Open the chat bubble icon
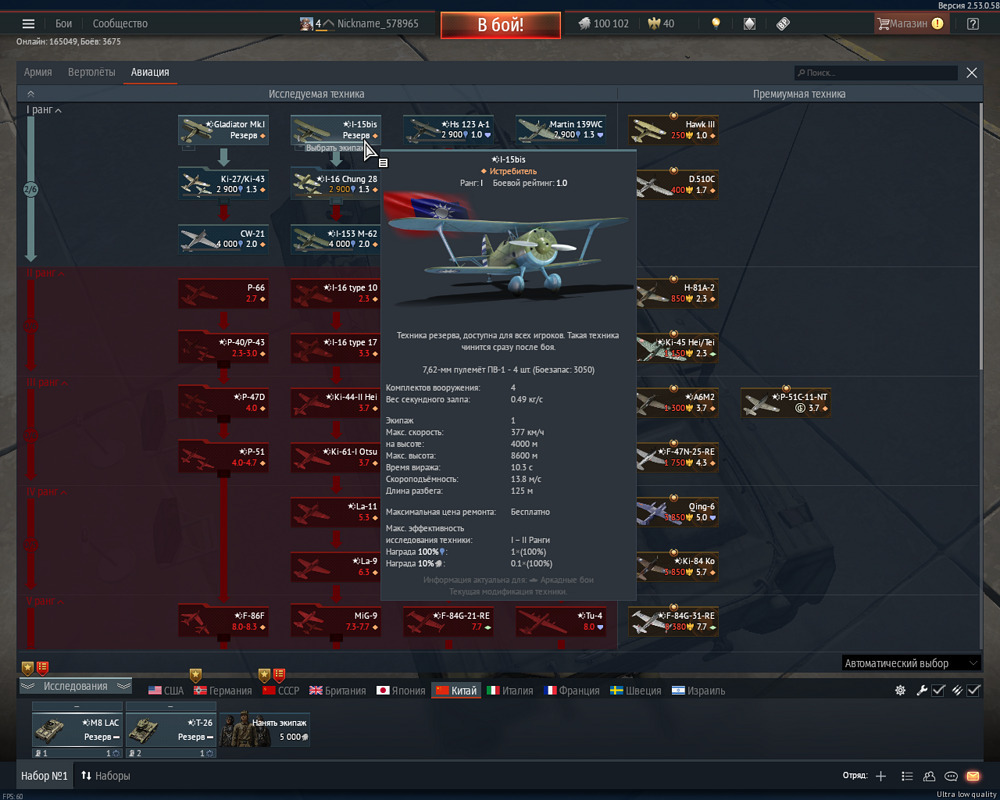Screen dimensions: 1000x800 (951, 776)
